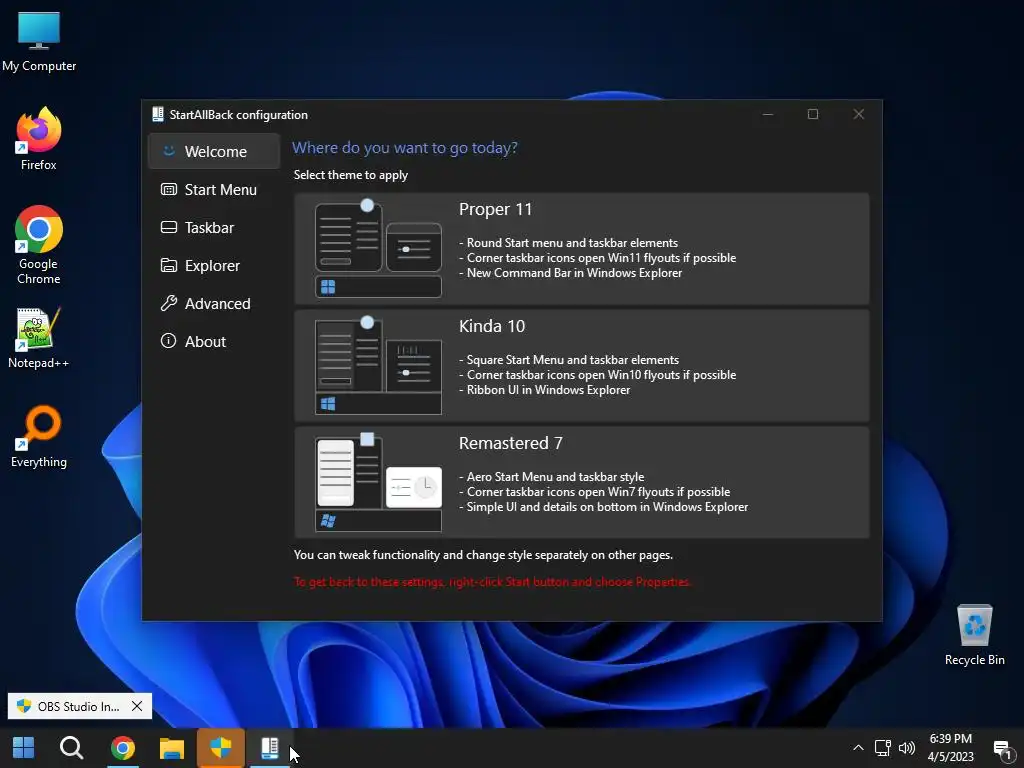Go to the Explorer settings page
The height and width of the screenshot is (768, 1024).
coord(214,265)
